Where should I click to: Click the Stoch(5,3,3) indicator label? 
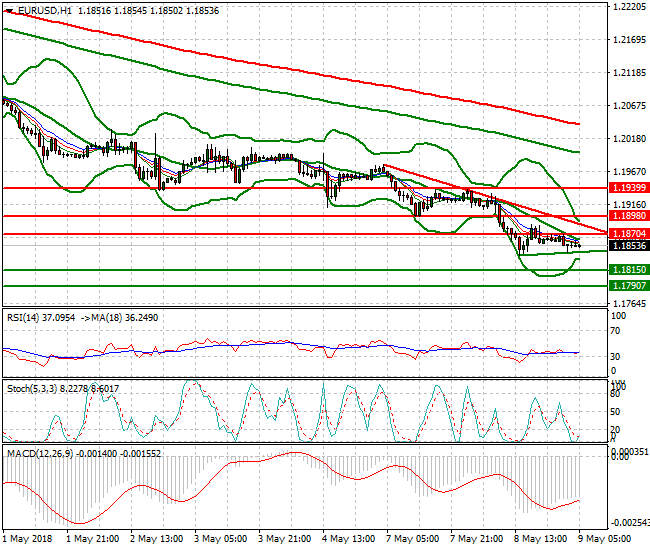(x=32, y=385)
